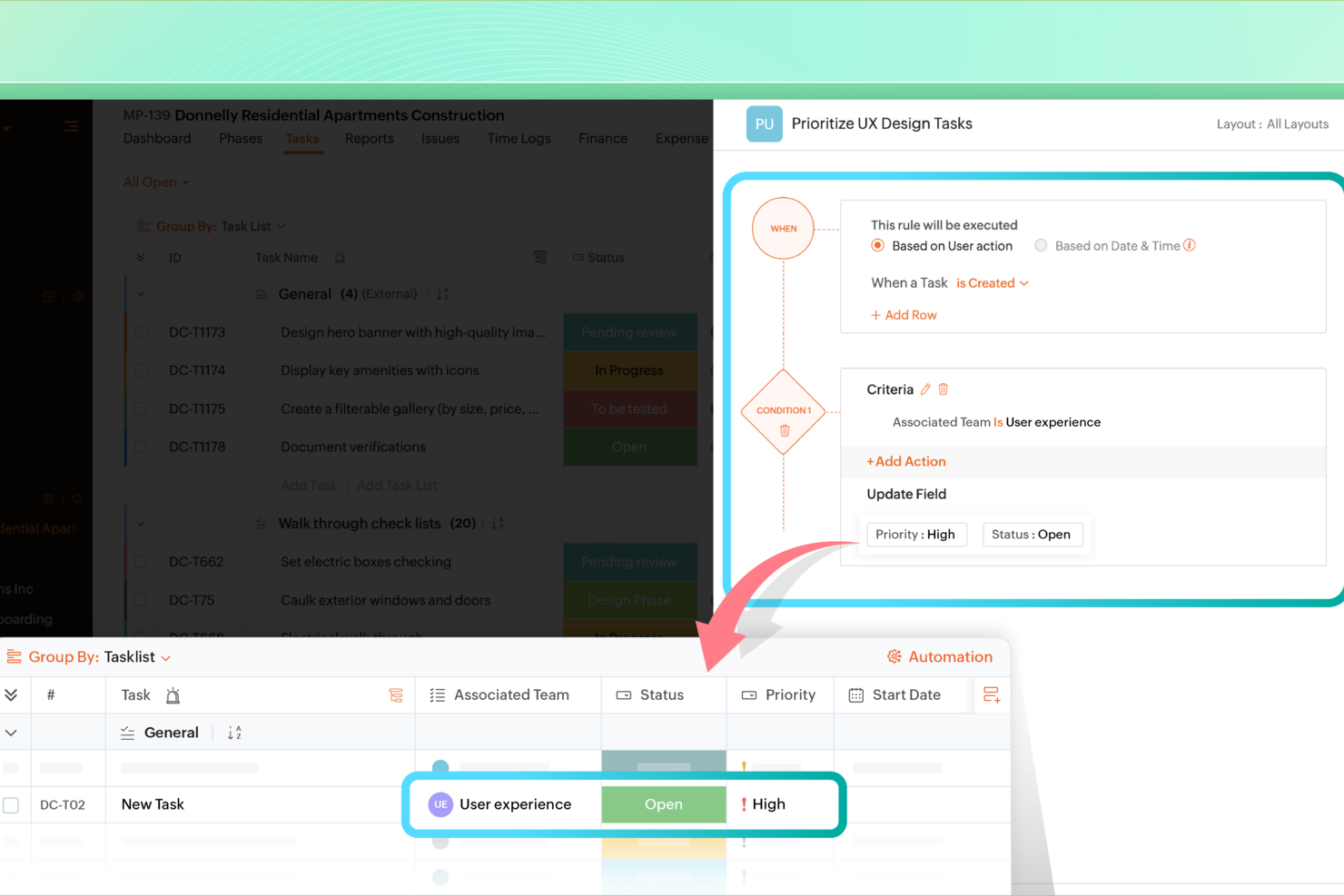Open the 'is Created' trigger dropdown
This screenshot has height=896, width=1344.
[993, 283]
